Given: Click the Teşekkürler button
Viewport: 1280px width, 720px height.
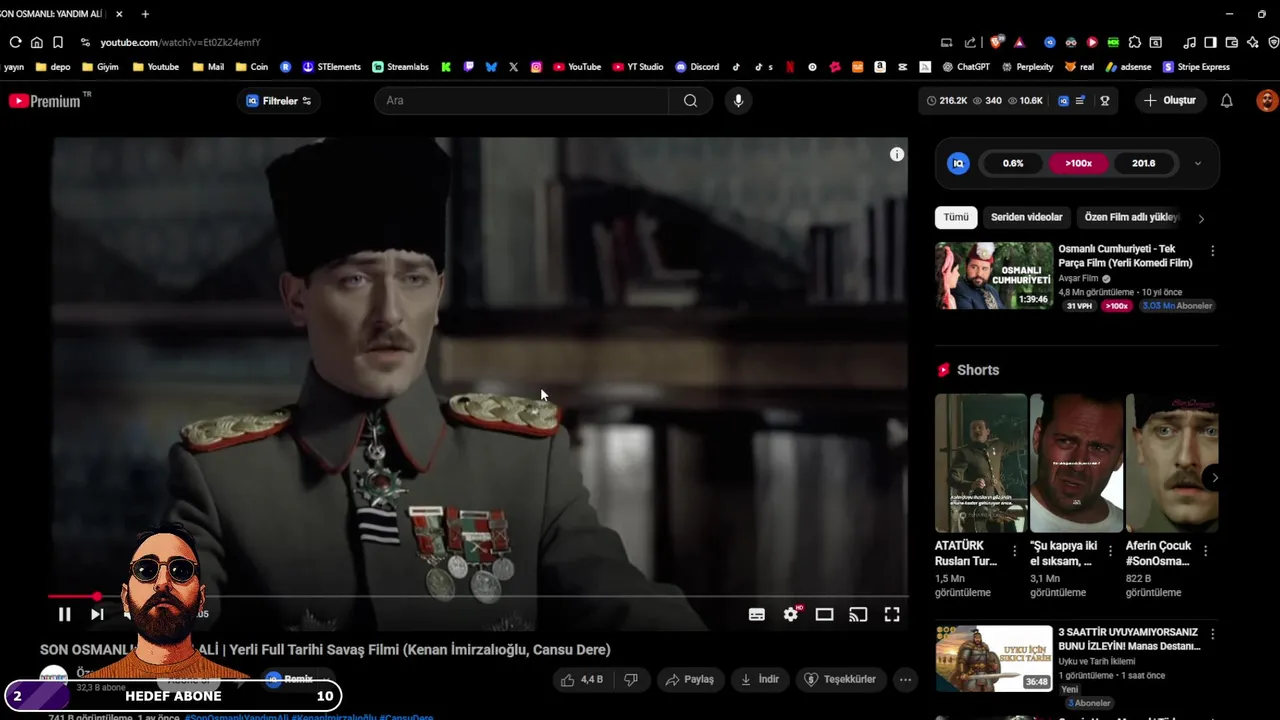Looking at the screenshot, I should pos(840,680).
